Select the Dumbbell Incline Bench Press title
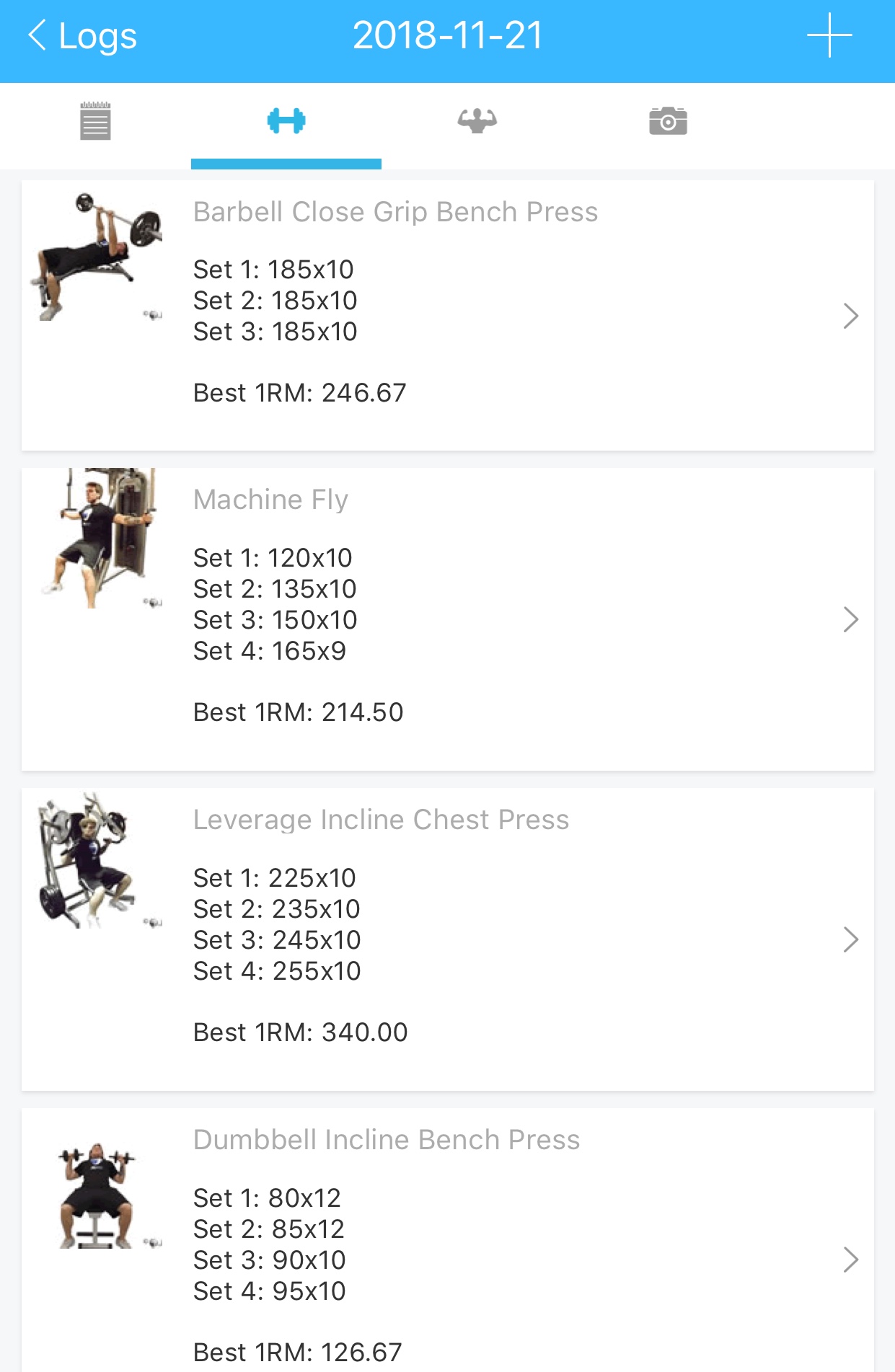 pyautogui.click(x=386, y=1139)
